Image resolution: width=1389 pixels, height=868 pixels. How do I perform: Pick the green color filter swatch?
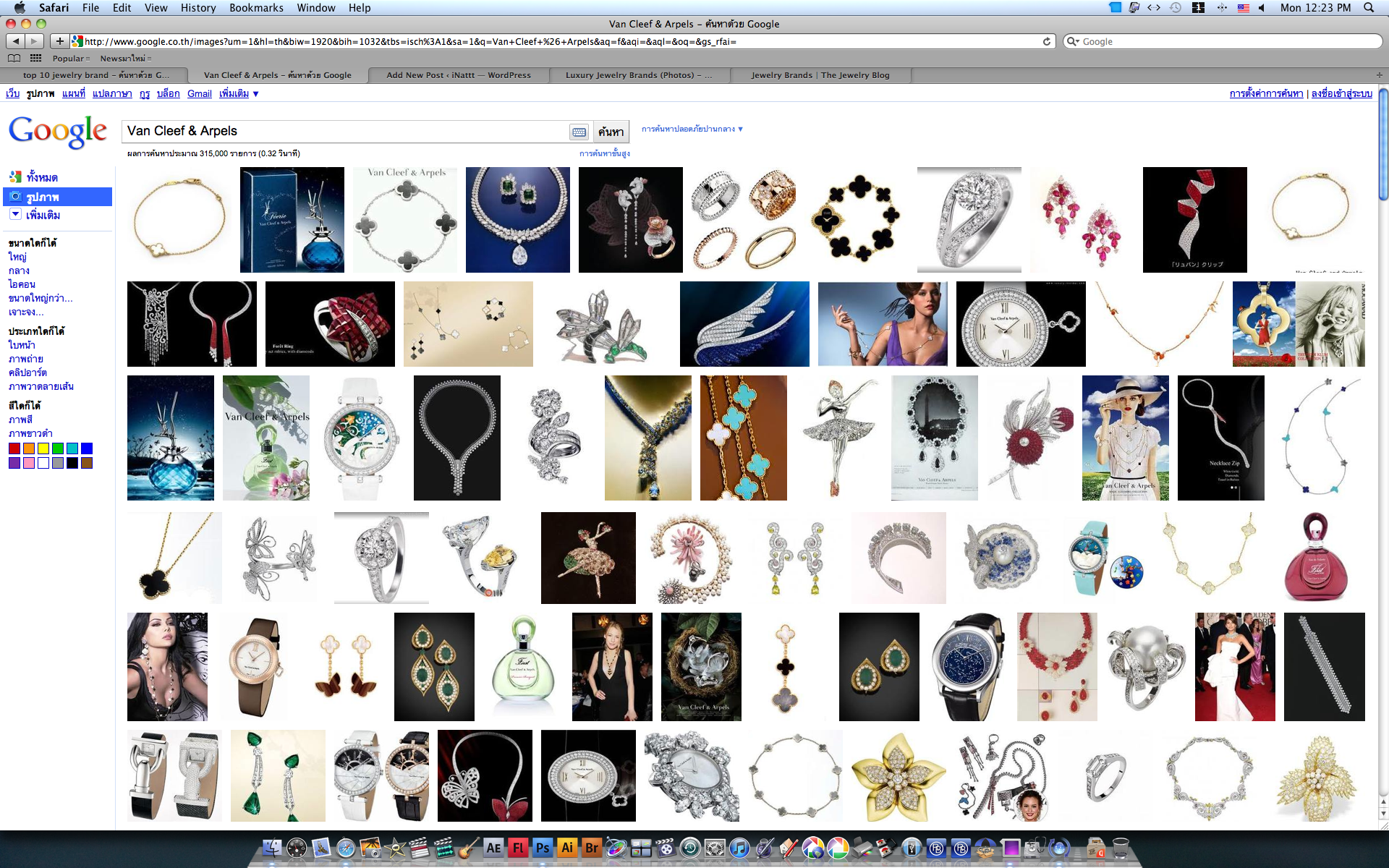pyautogui.click(x=58, y=448)
